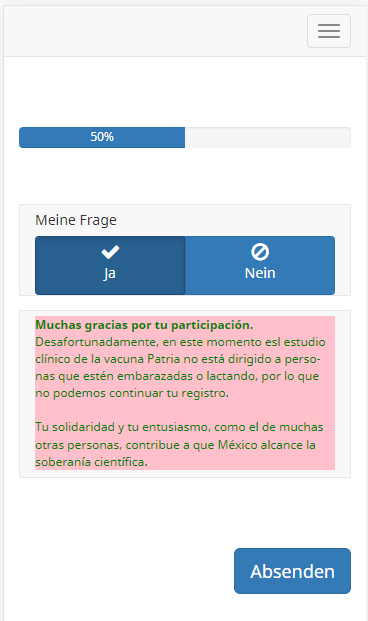Click the checkmark icon above Ja
This screenshot has width=368, height=621.
(110, 252)
